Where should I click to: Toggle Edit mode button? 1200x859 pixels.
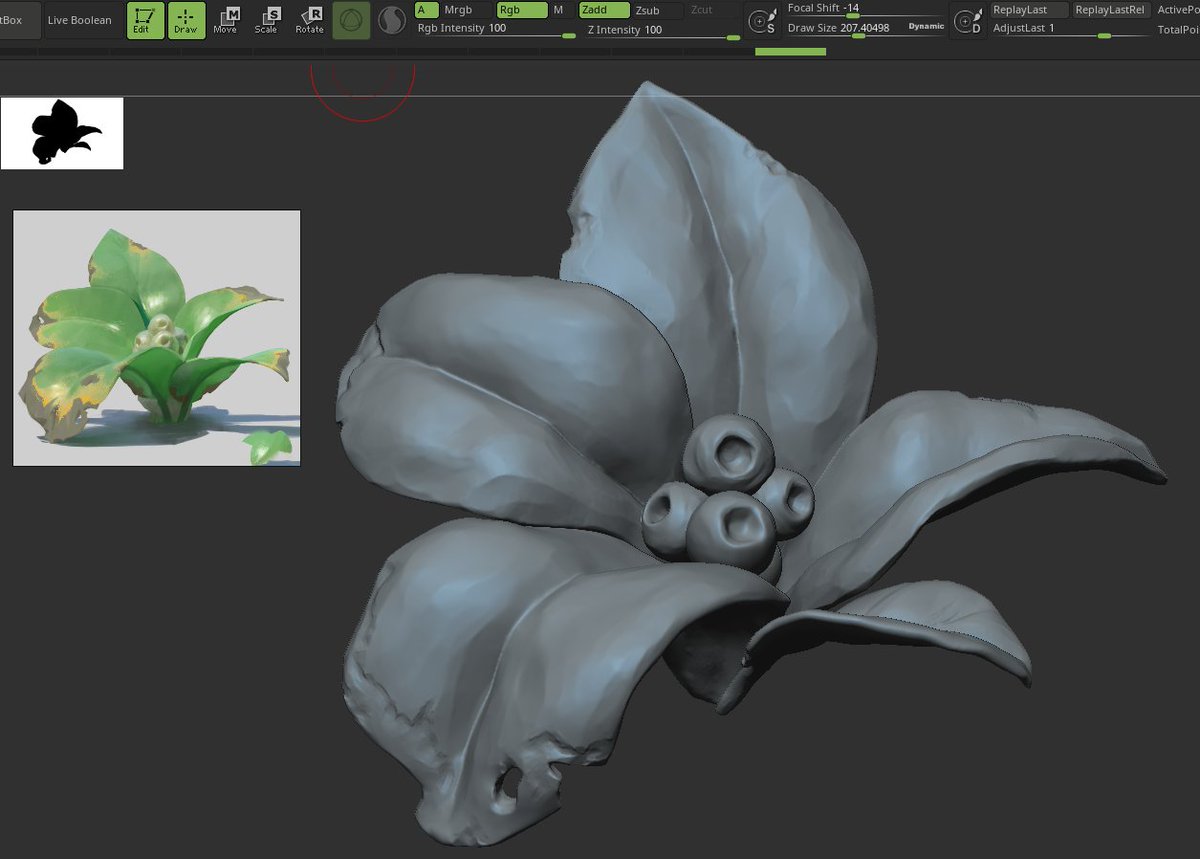point(146,20)
